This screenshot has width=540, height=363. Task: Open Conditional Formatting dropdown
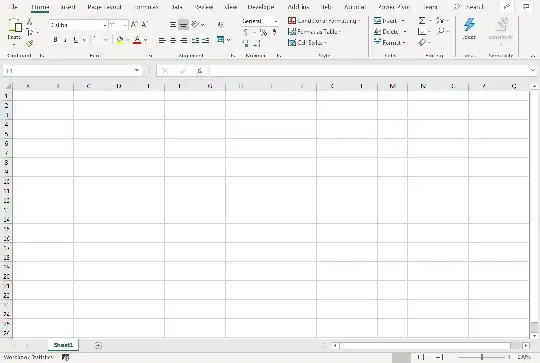pos(324,21)
